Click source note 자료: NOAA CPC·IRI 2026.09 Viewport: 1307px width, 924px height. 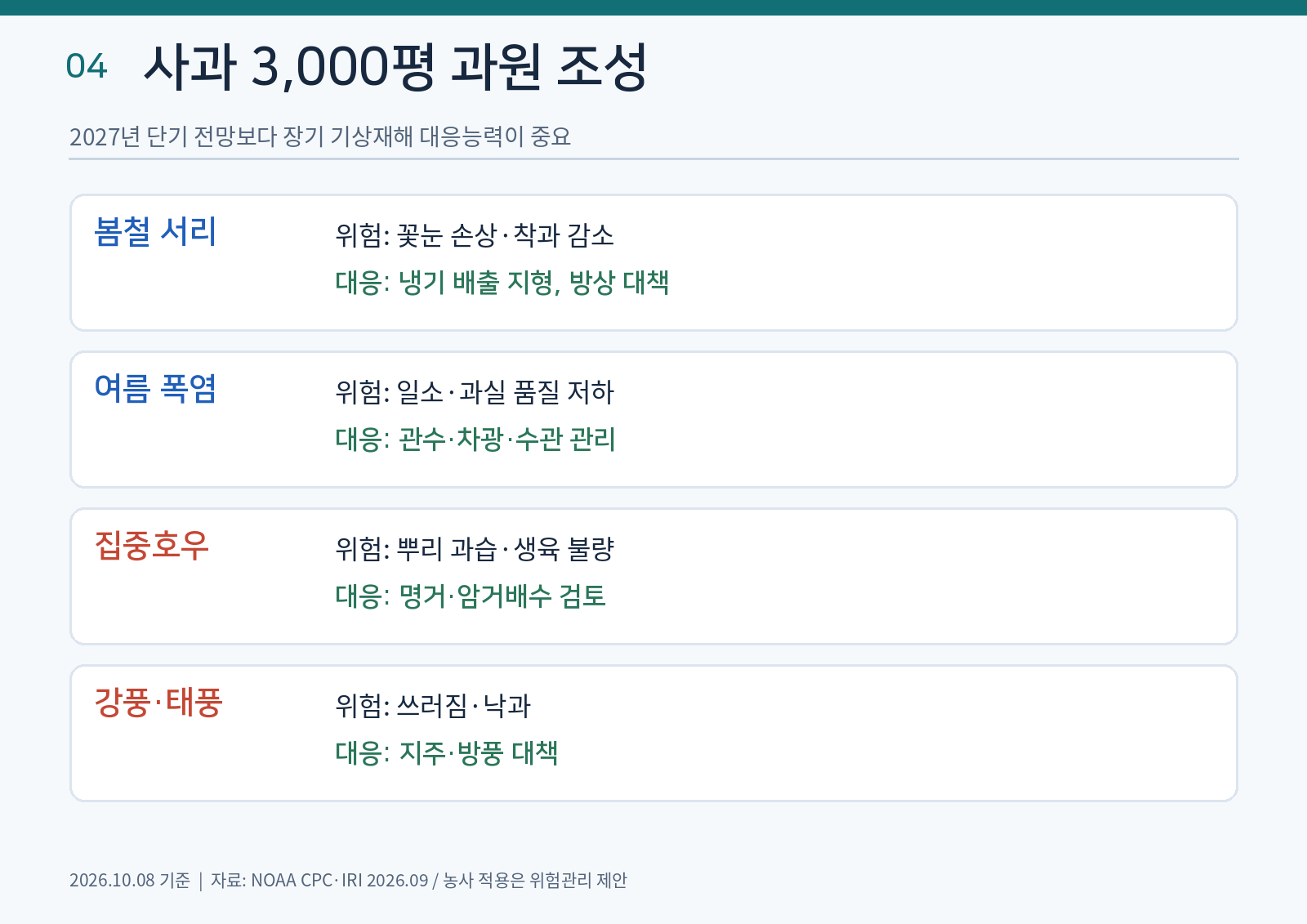[x=319, y=880]
